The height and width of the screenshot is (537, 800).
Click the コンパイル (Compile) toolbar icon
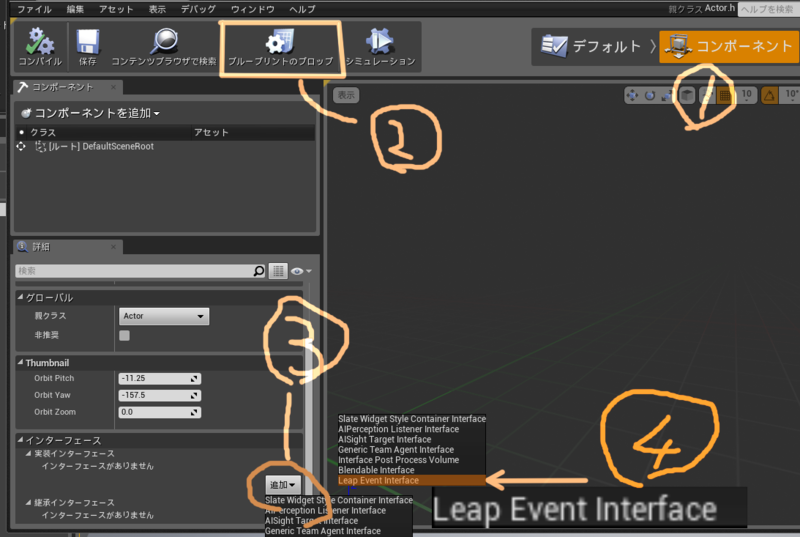click(x=40, y=41)
